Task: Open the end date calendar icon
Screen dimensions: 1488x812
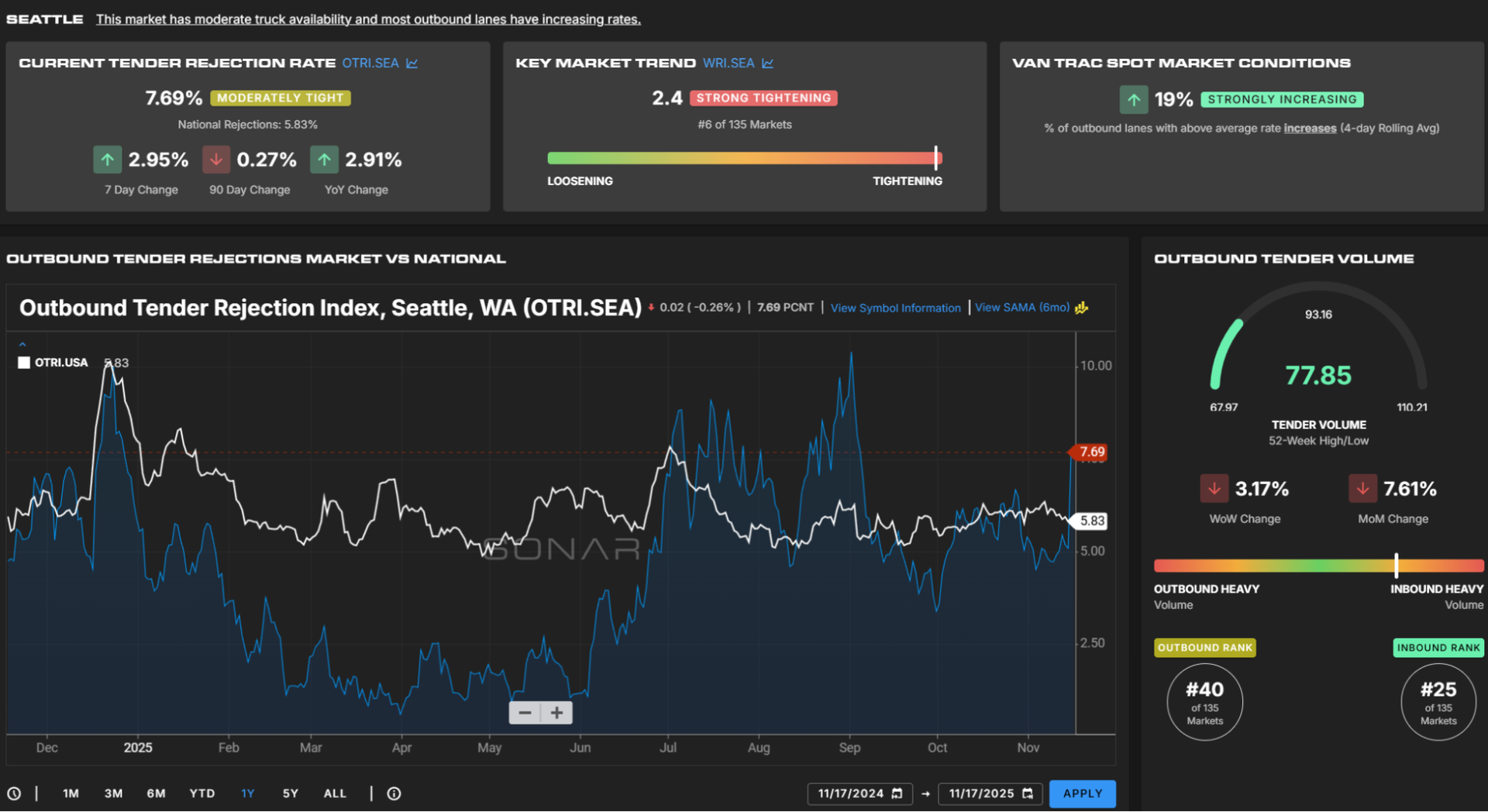Action: (x=1028, y=793)
